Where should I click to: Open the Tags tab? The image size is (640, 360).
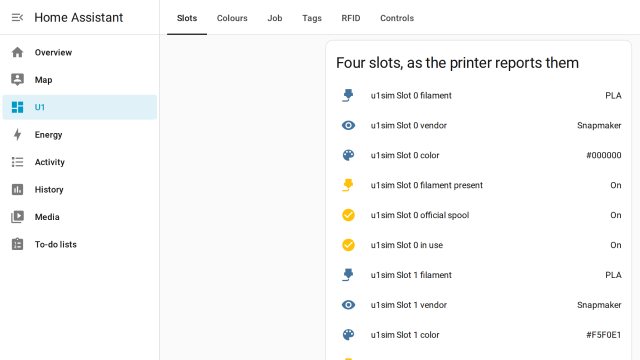pos(312,18)
